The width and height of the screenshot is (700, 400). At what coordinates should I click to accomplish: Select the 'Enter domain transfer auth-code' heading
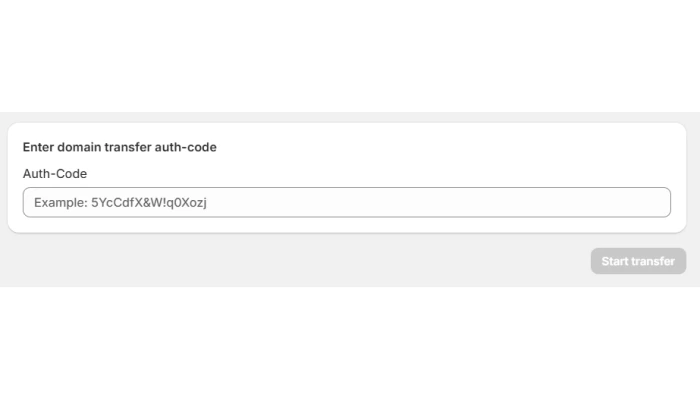coord(120,147)
